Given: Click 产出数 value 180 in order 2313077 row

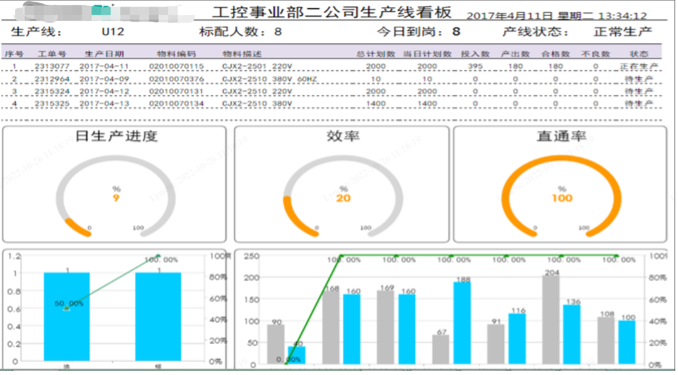Looking at the screenshot, I should (x=515, y=66).
